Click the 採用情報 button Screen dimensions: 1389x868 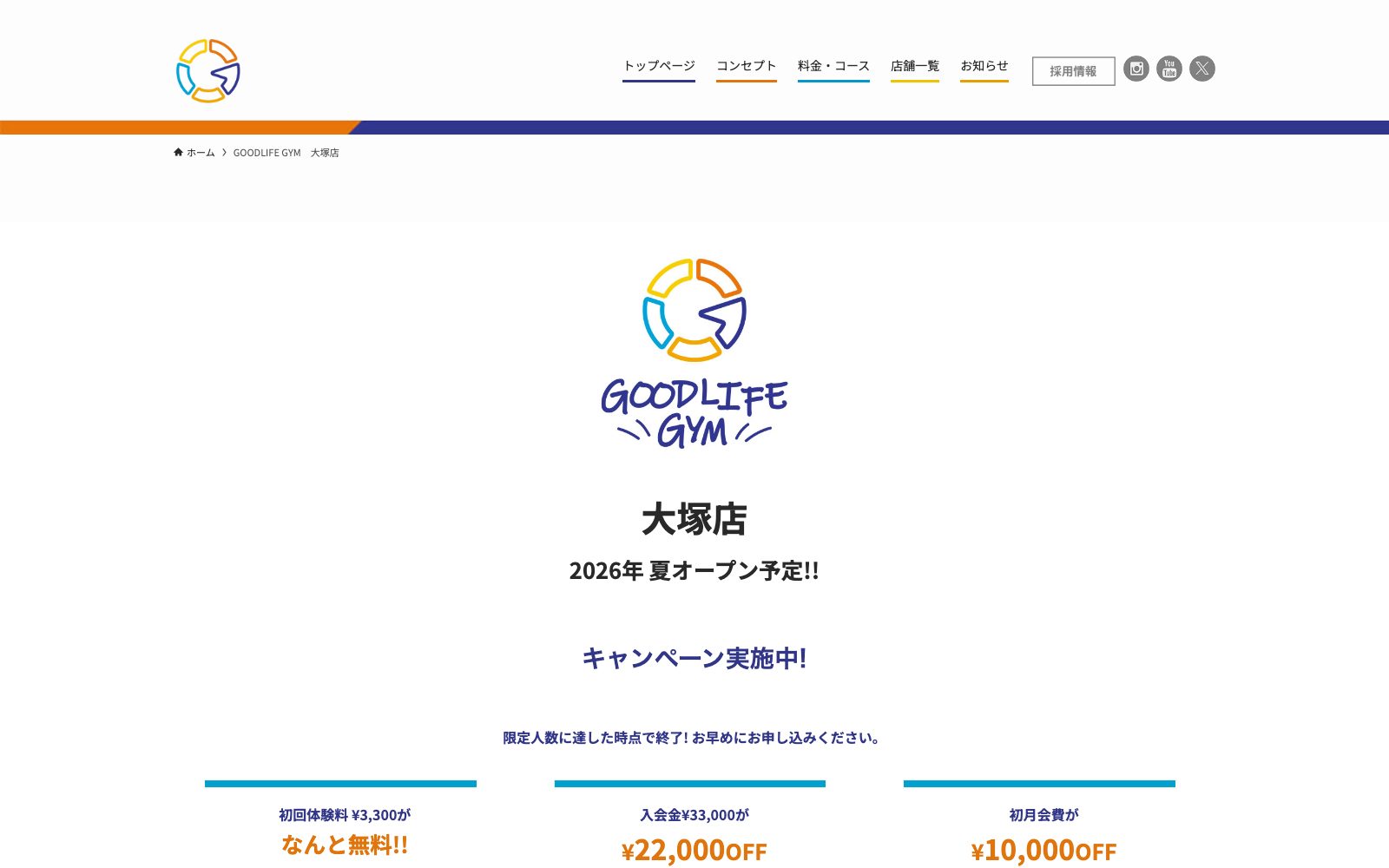coord(1073,71)
